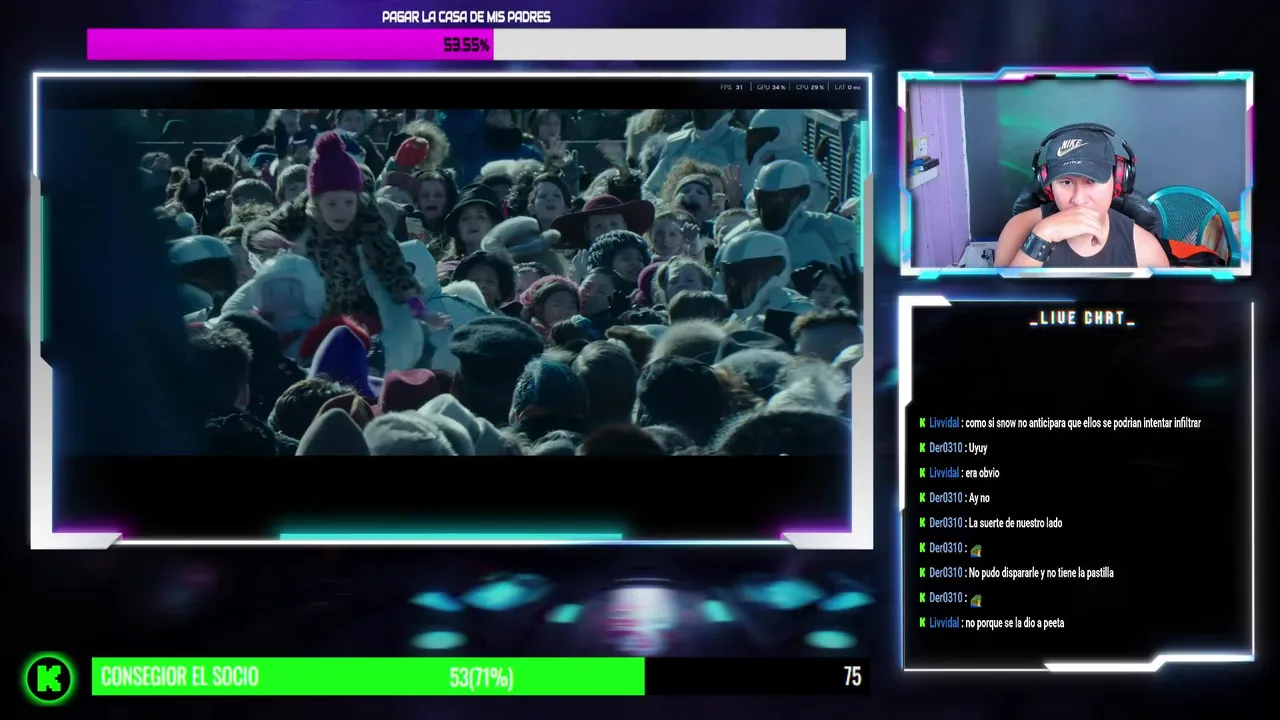Click the Kick badge beside 'Ay no'
Image resolution: width=1280 pixels, height=720 pixels.
pos(922,498)
